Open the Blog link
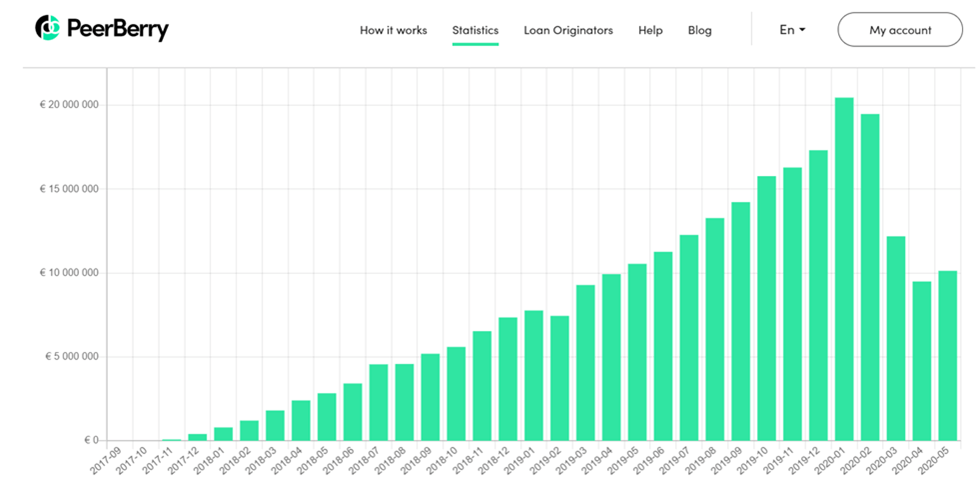 click(x=700, y=30)
